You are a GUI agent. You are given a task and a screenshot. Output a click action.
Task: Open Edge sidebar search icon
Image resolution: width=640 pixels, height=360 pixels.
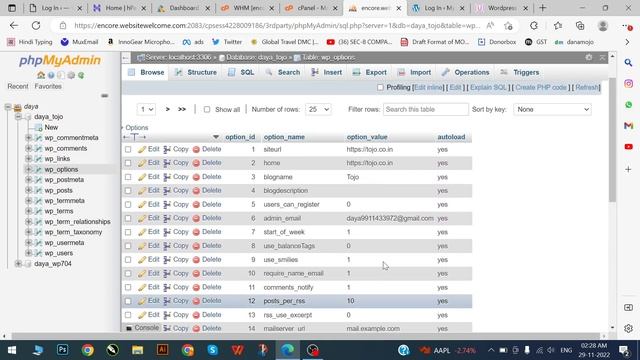coord(628,62)
